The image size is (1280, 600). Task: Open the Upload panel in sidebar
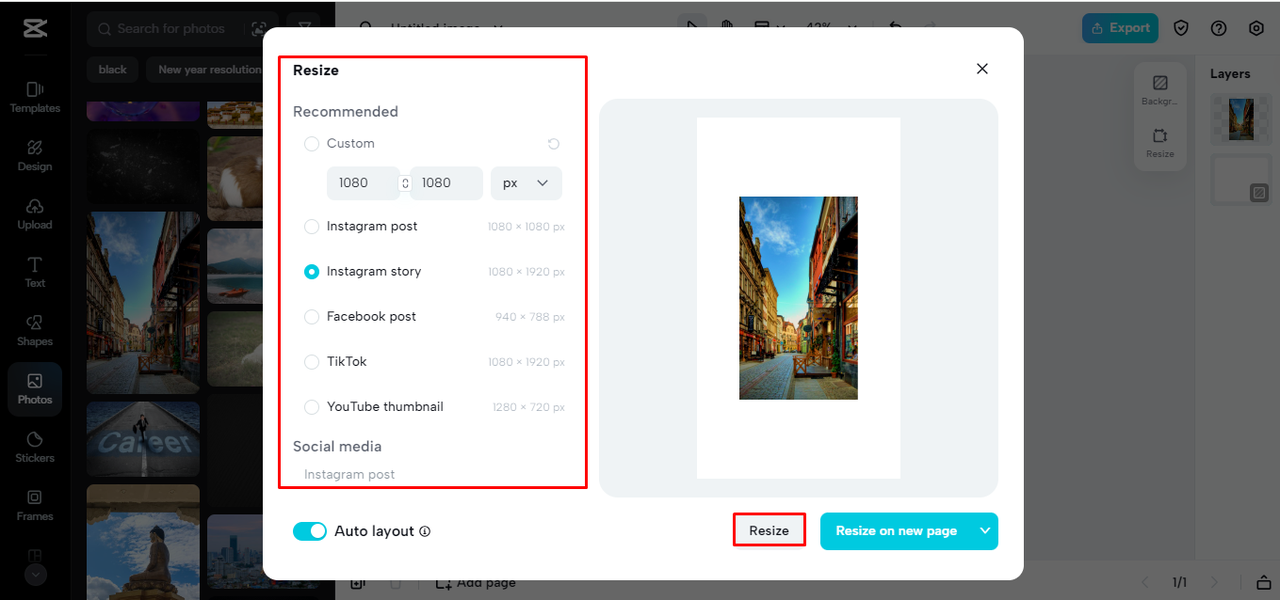(x=35, y=213)
